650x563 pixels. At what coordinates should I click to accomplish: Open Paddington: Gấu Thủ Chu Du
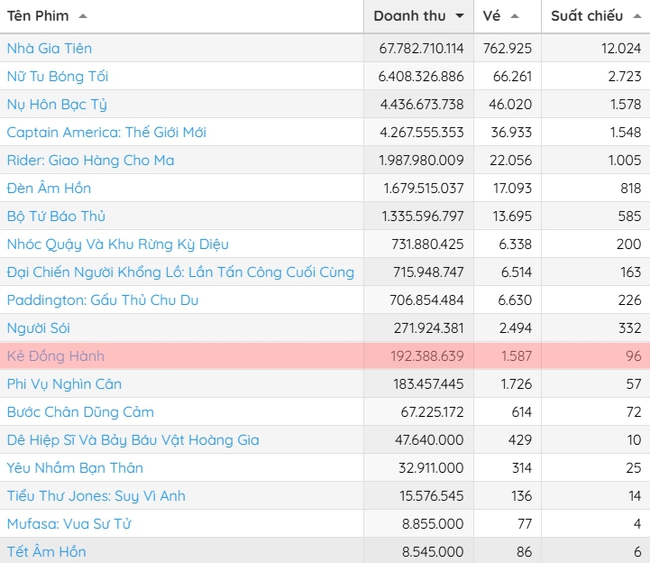pyautogui.click(x=103, y=300)
